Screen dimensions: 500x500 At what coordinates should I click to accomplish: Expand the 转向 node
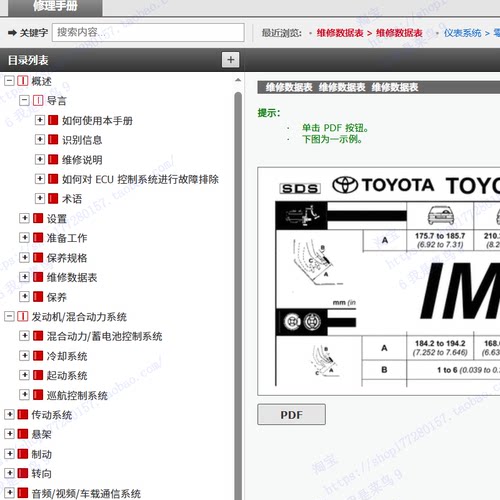[9, 473]
